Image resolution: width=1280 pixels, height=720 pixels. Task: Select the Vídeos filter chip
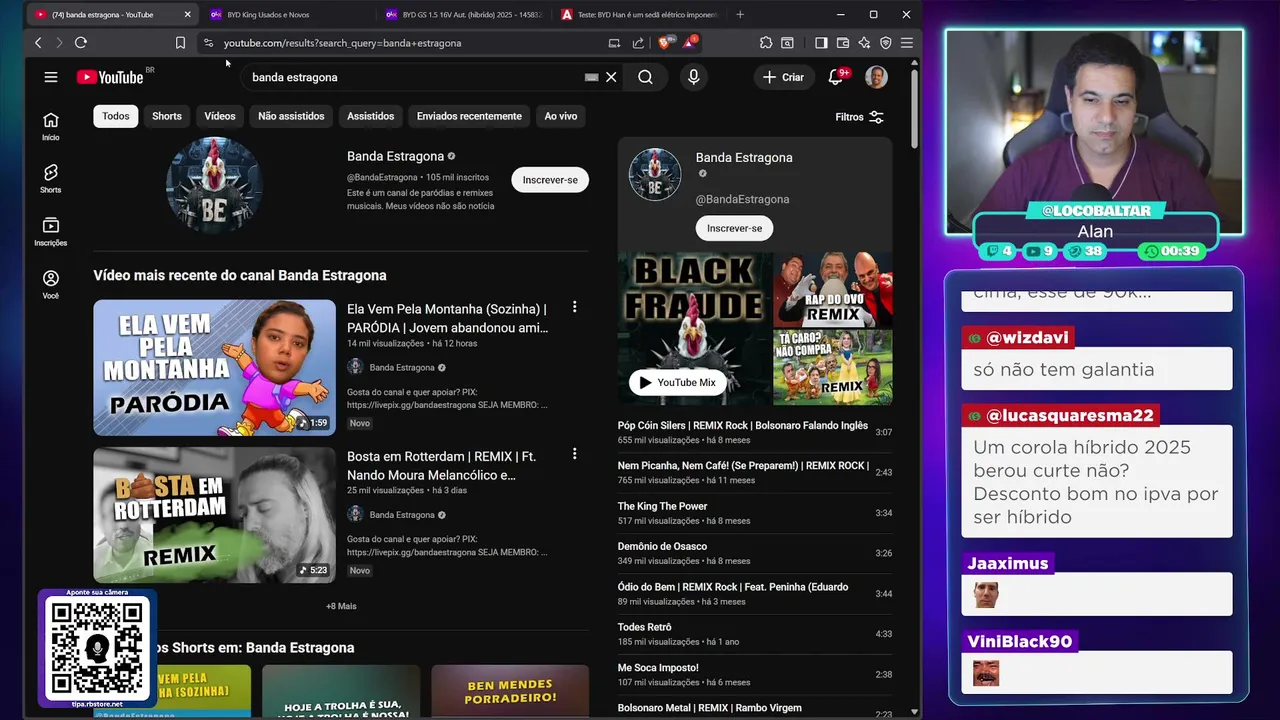(220, 116)
